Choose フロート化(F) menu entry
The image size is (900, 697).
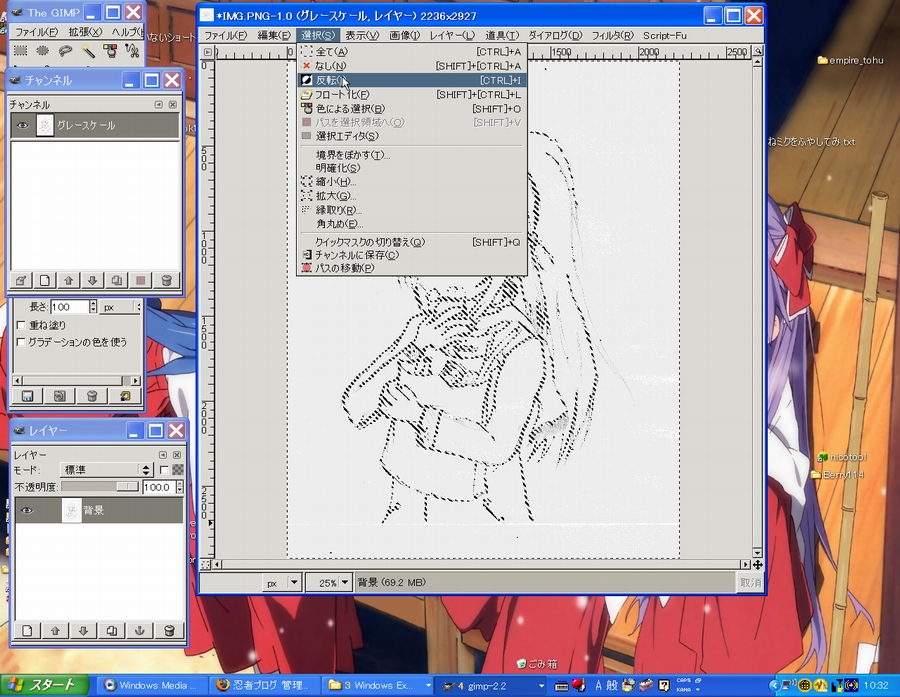[412, 95]
